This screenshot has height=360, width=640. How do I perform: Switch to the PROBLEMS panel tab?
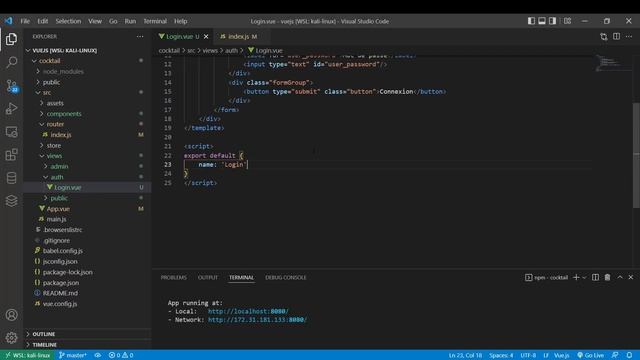click(x=173, y=278)
